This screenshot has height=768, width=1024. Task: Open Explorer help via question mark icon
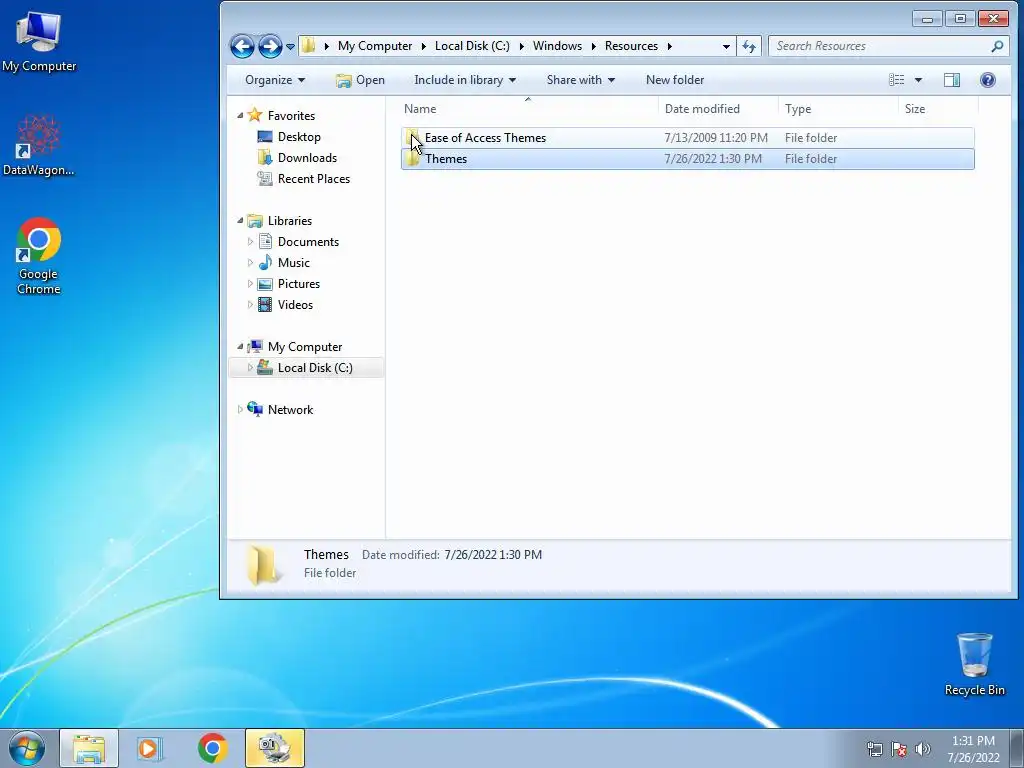click(987, 80)
